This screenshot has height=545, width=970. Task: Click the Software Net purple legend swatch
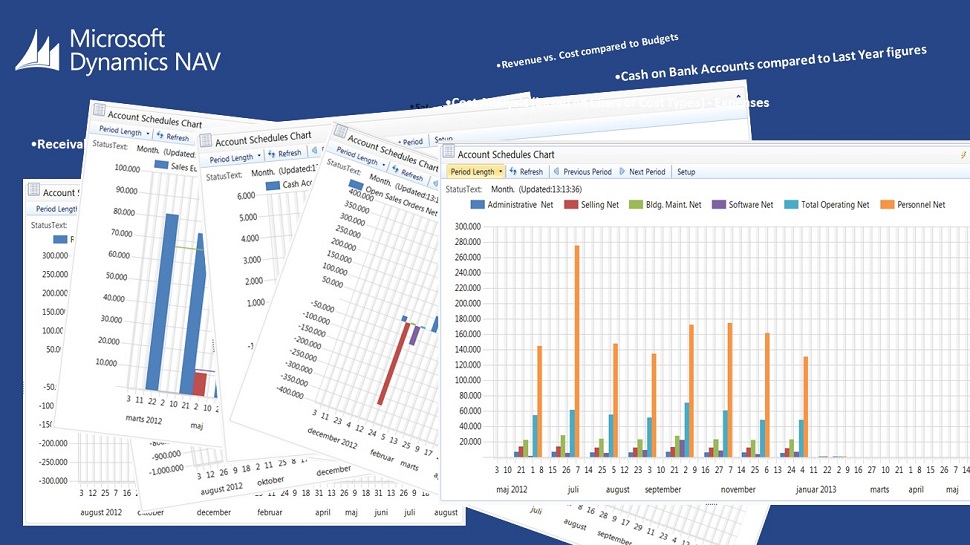click(x=718, y=204)
